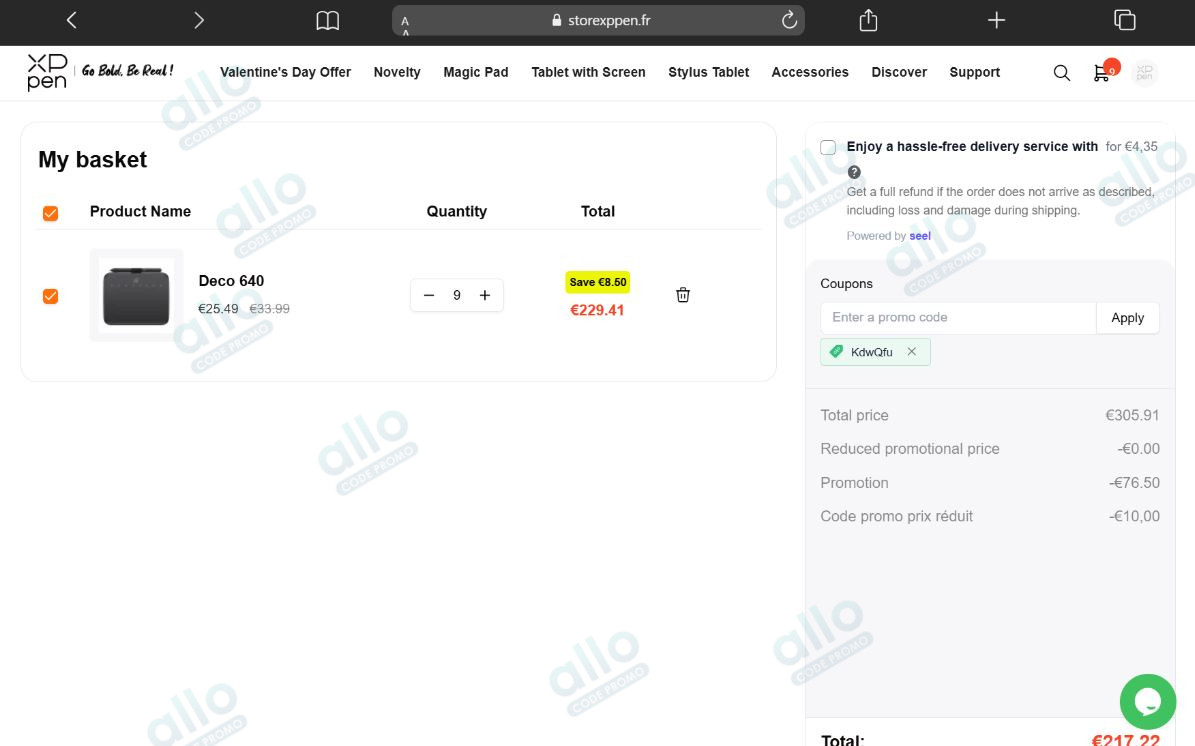Open the browser tabs overview icon

click(1124, 21)
